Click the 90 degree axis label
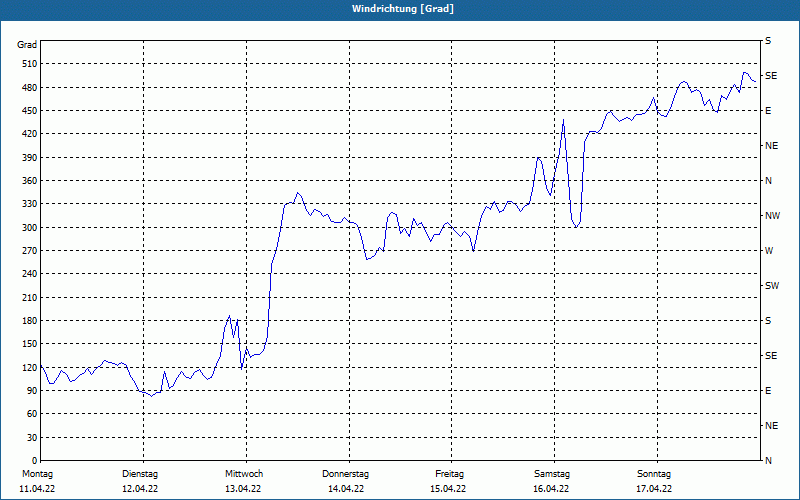800x500 pixels. 32,390
